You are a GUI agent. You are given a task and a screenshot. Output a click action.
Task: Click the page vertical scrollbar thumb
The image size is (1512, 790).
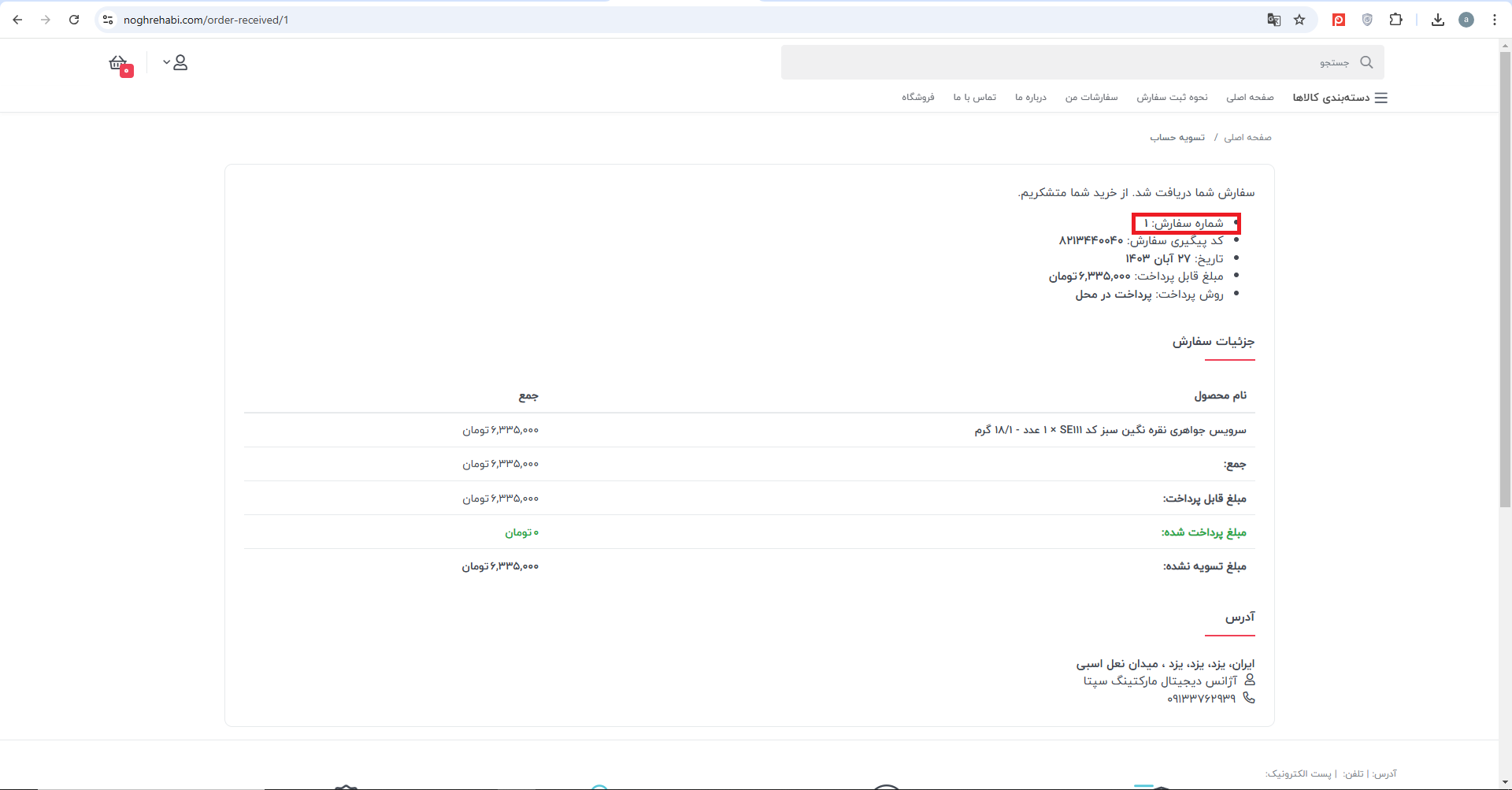pyautogui.click(x=1505, y=280)
